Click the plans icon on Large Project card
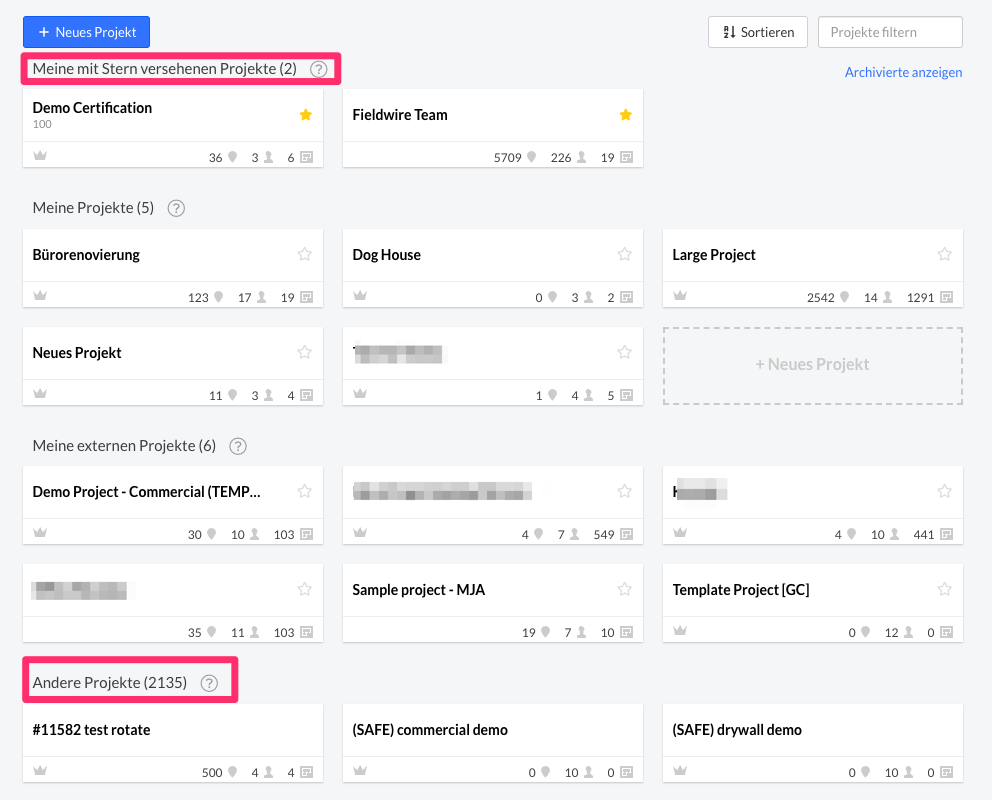The height and width of the screenshot is (800, 992). coord(945,297)
